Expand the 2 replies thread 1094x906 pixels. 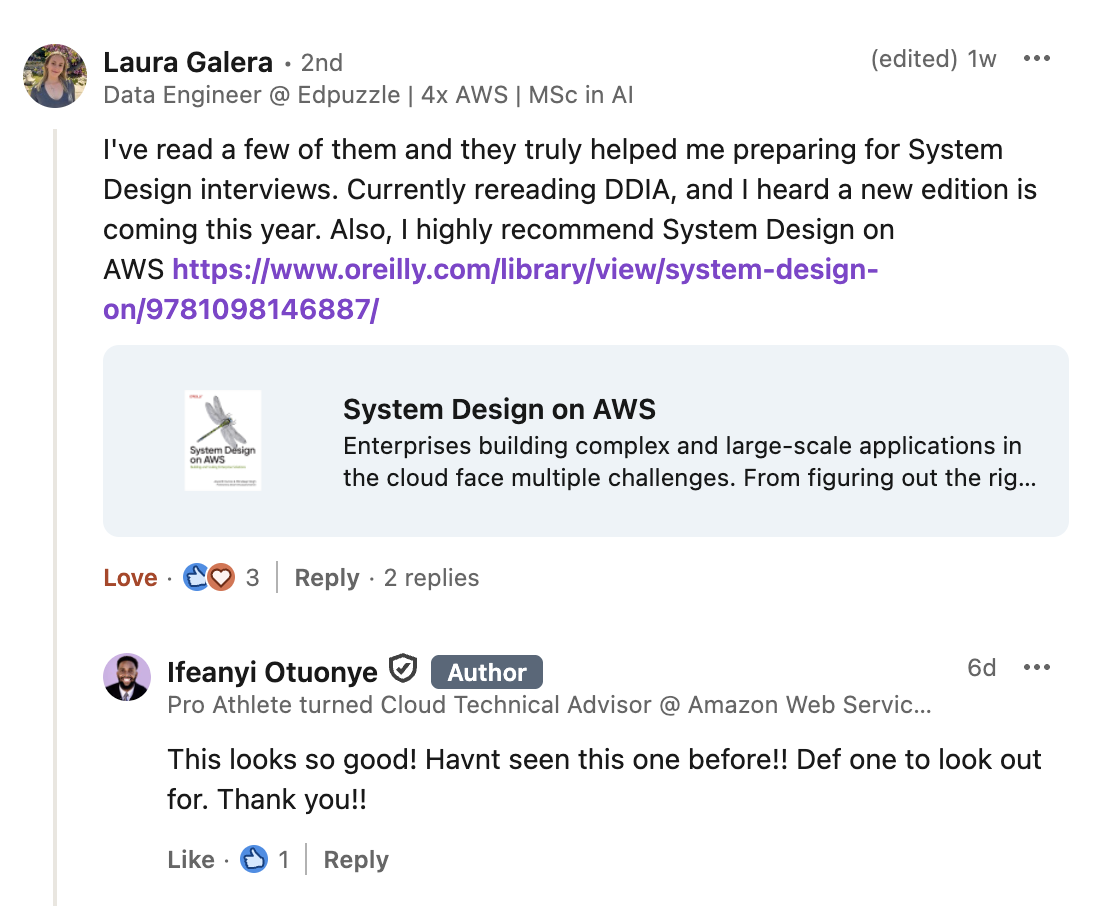[x=431, y=578]
